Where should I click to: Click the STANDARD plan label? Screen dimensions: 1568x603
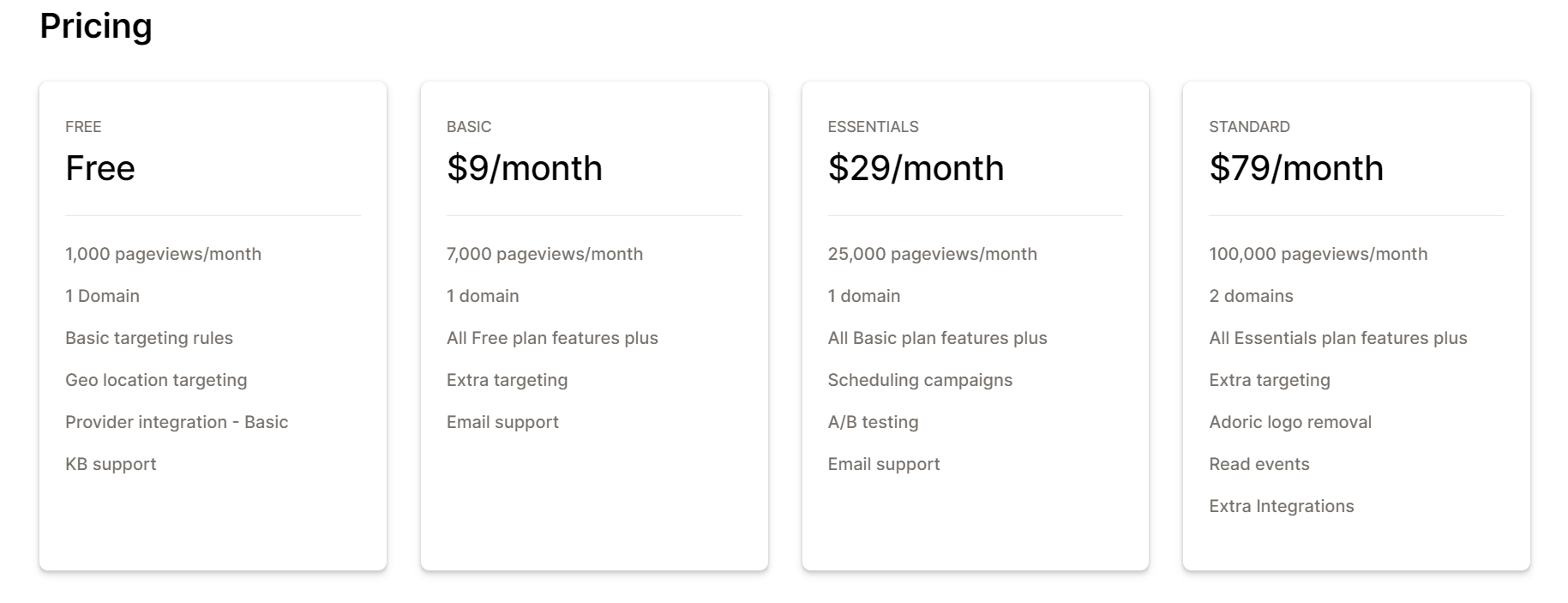[1249, 127]
